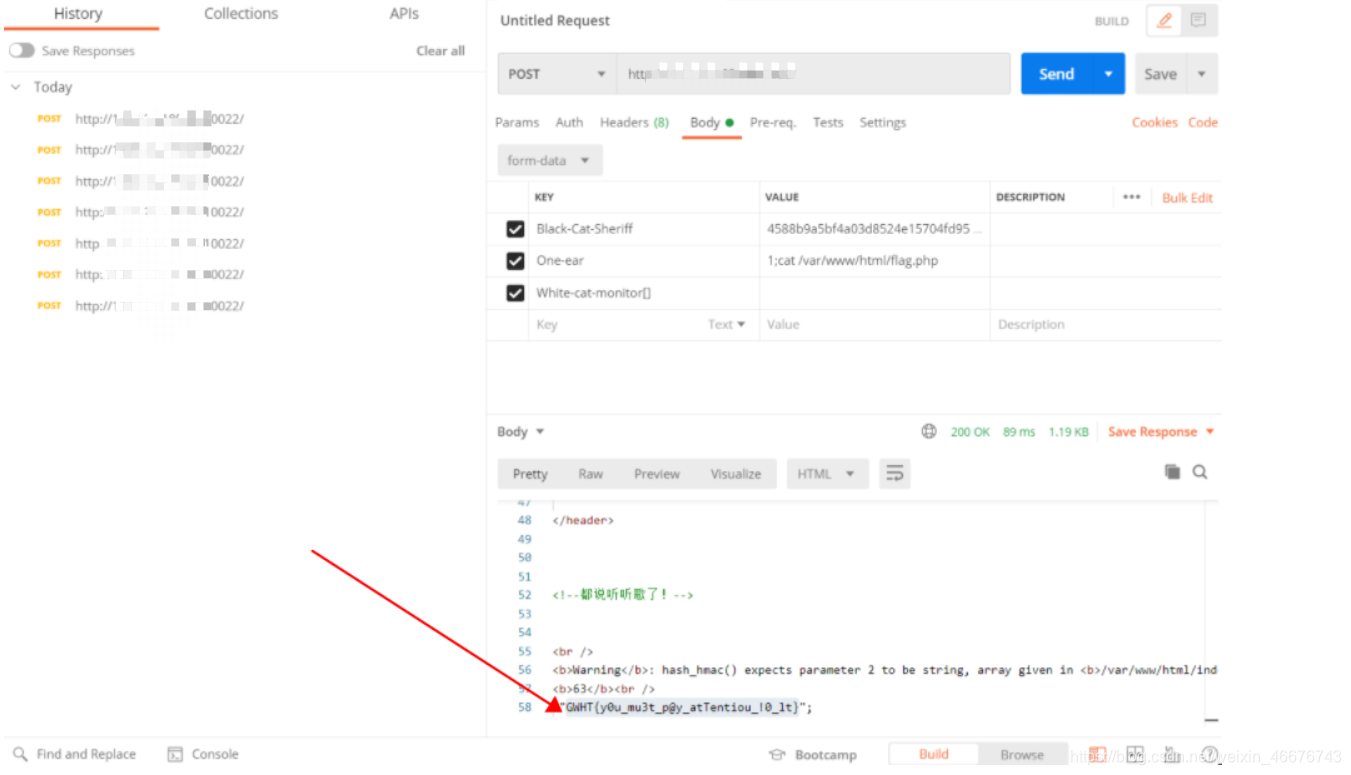
Task: Open column options three-dots icon
Action: 1131,197
